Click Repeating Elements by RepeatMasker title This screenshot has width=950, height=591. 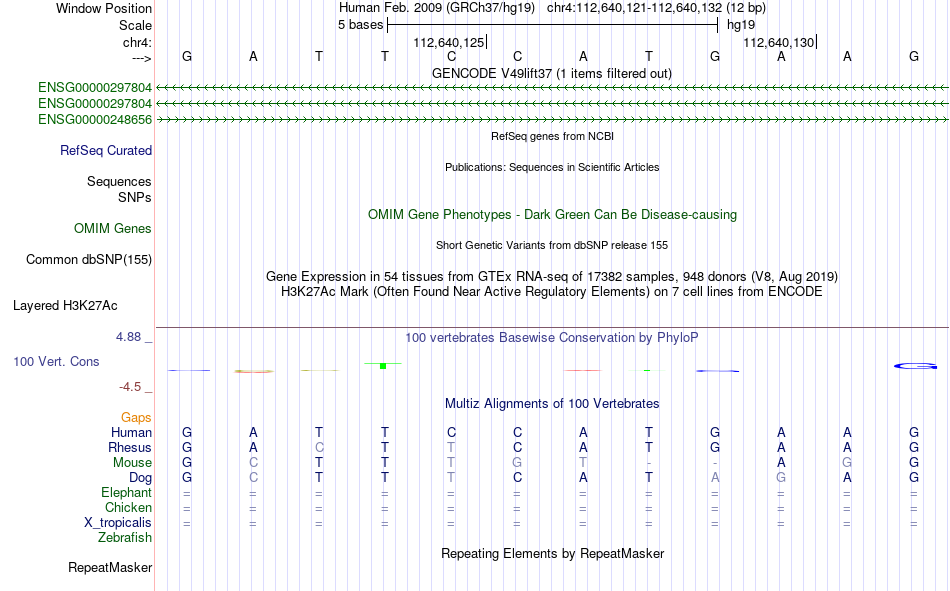click(x=553, y=553)
